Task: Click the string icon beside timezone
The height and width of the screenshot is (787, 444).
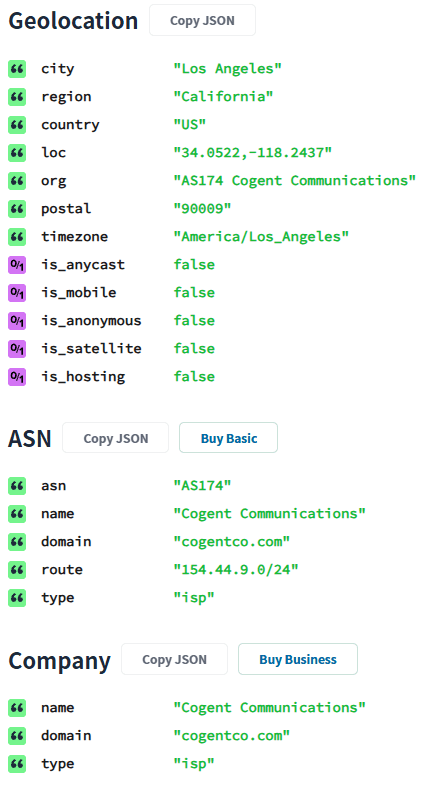Action: (17, 237)
